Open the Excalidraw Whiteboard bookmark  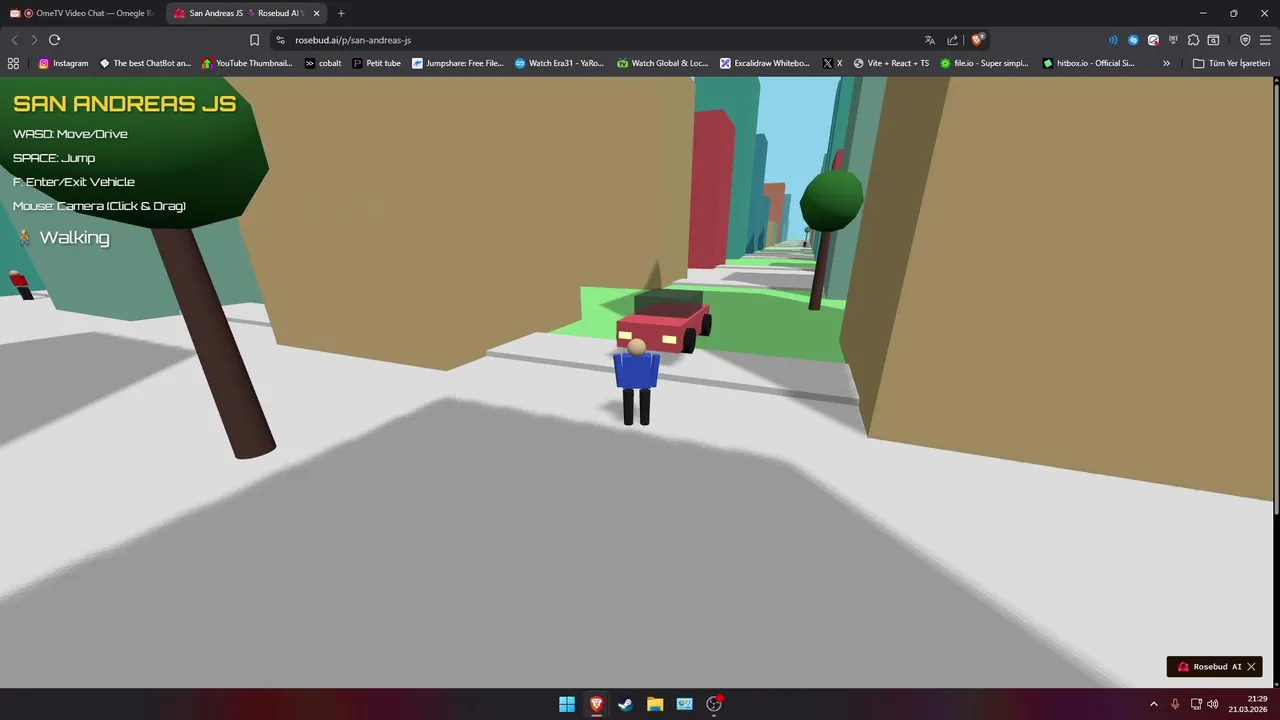(x=765, y=63)
